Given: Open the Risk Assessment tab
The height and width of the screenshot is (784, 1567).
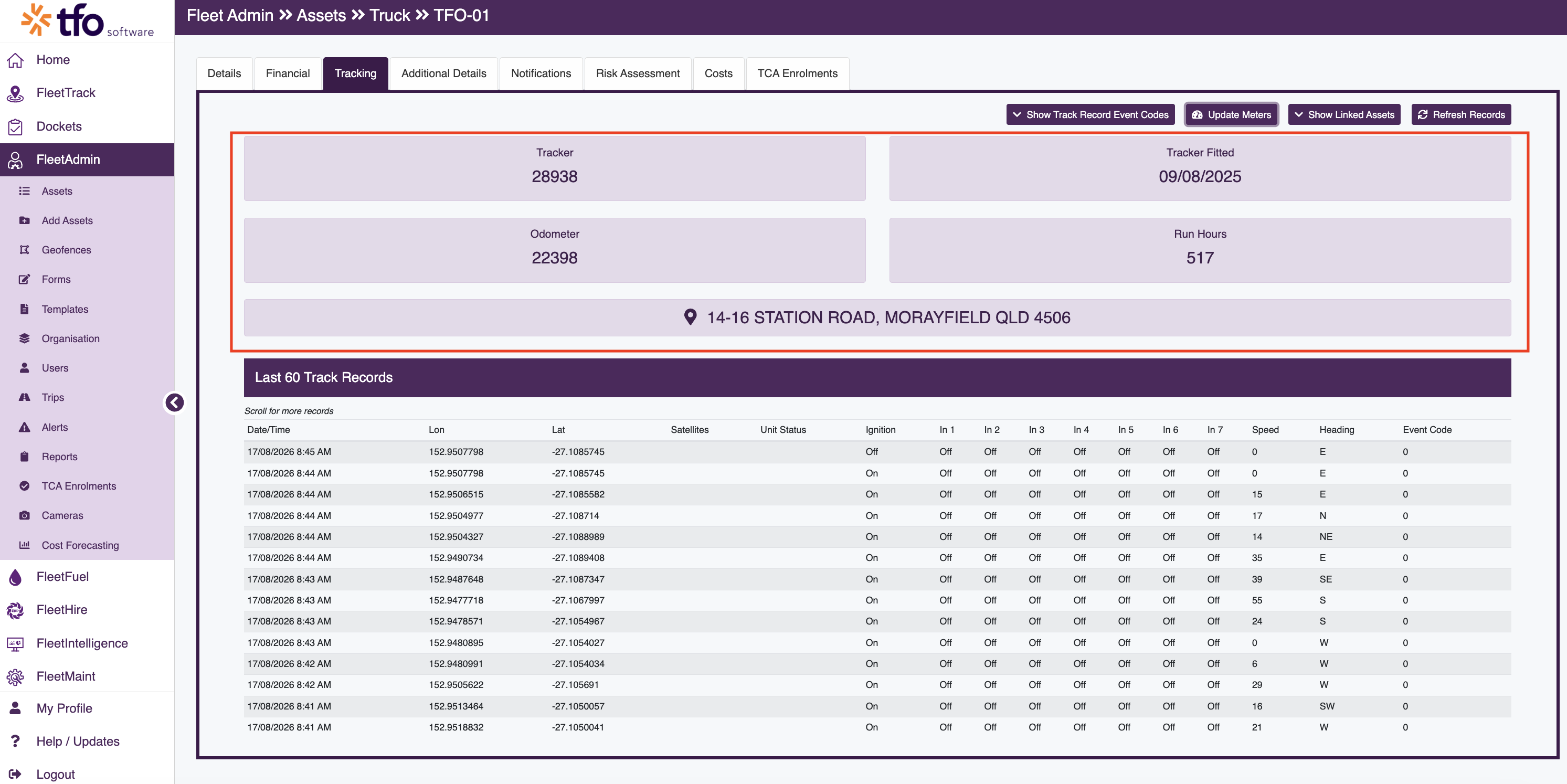Looking at the screenshot, I should 638,73.
